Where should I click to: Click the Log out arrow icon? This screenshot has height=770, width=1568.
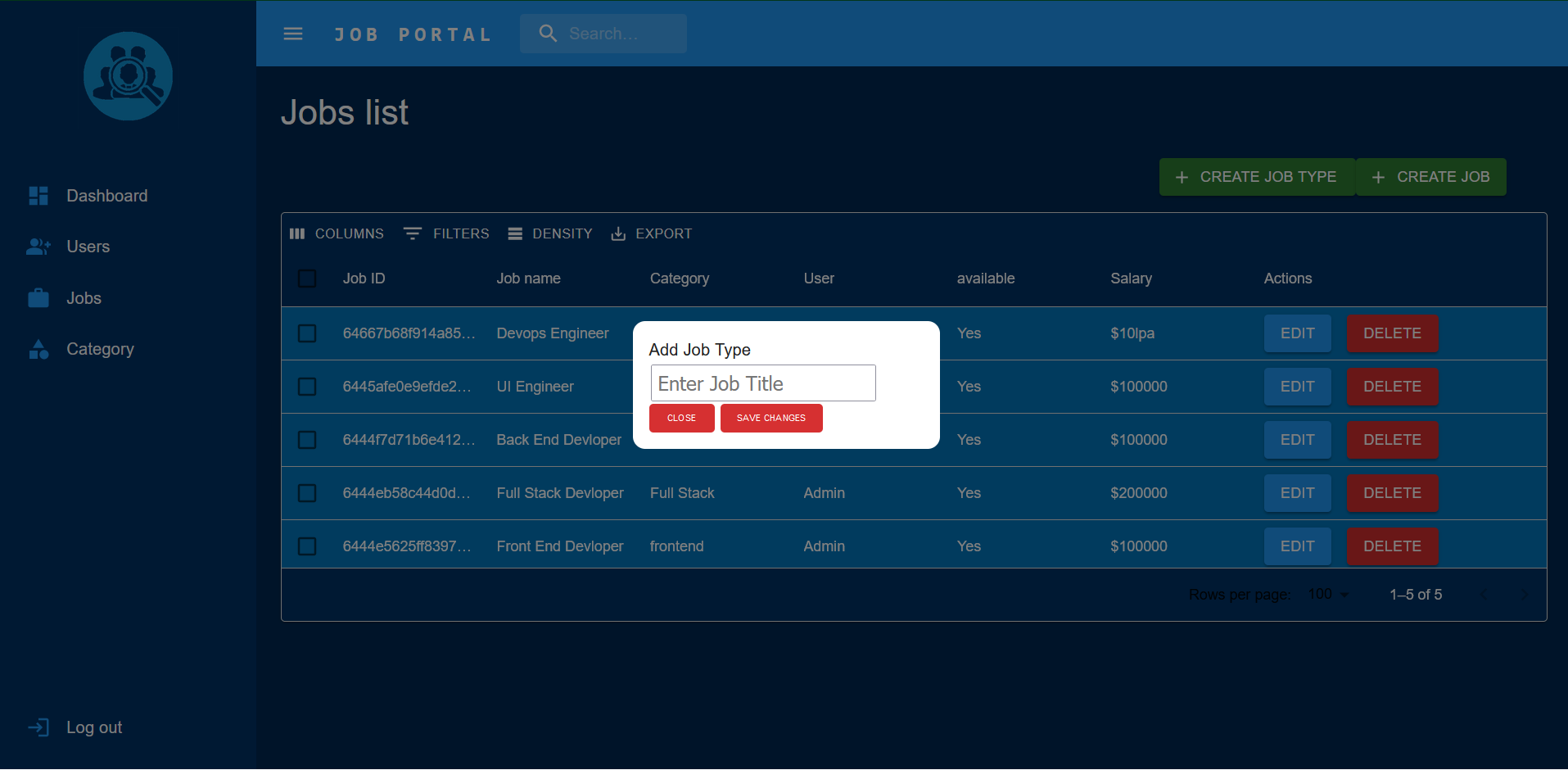pyautogui.click(x=38, y=727)
